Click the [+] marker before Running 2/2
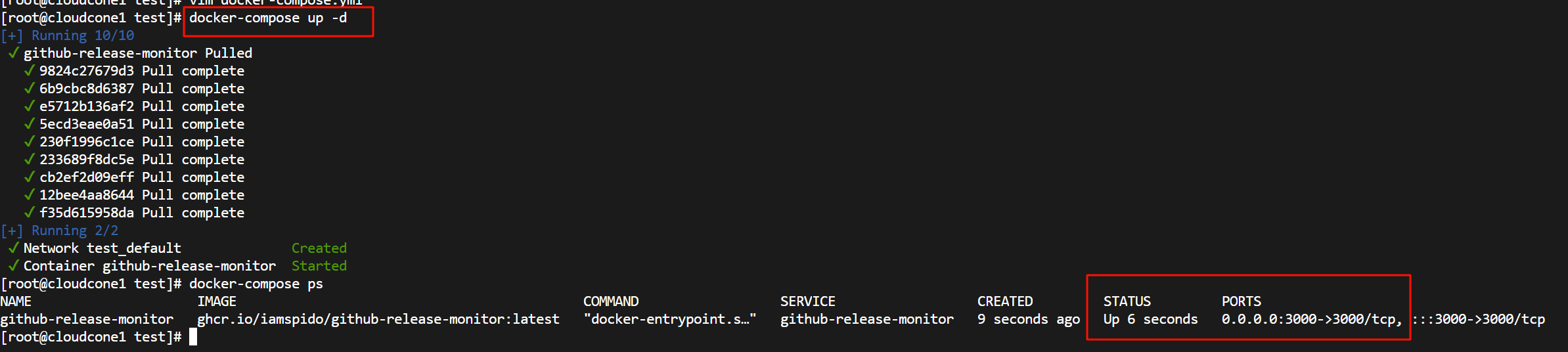This screenshot has width=1568, height=352. [12, 231]
